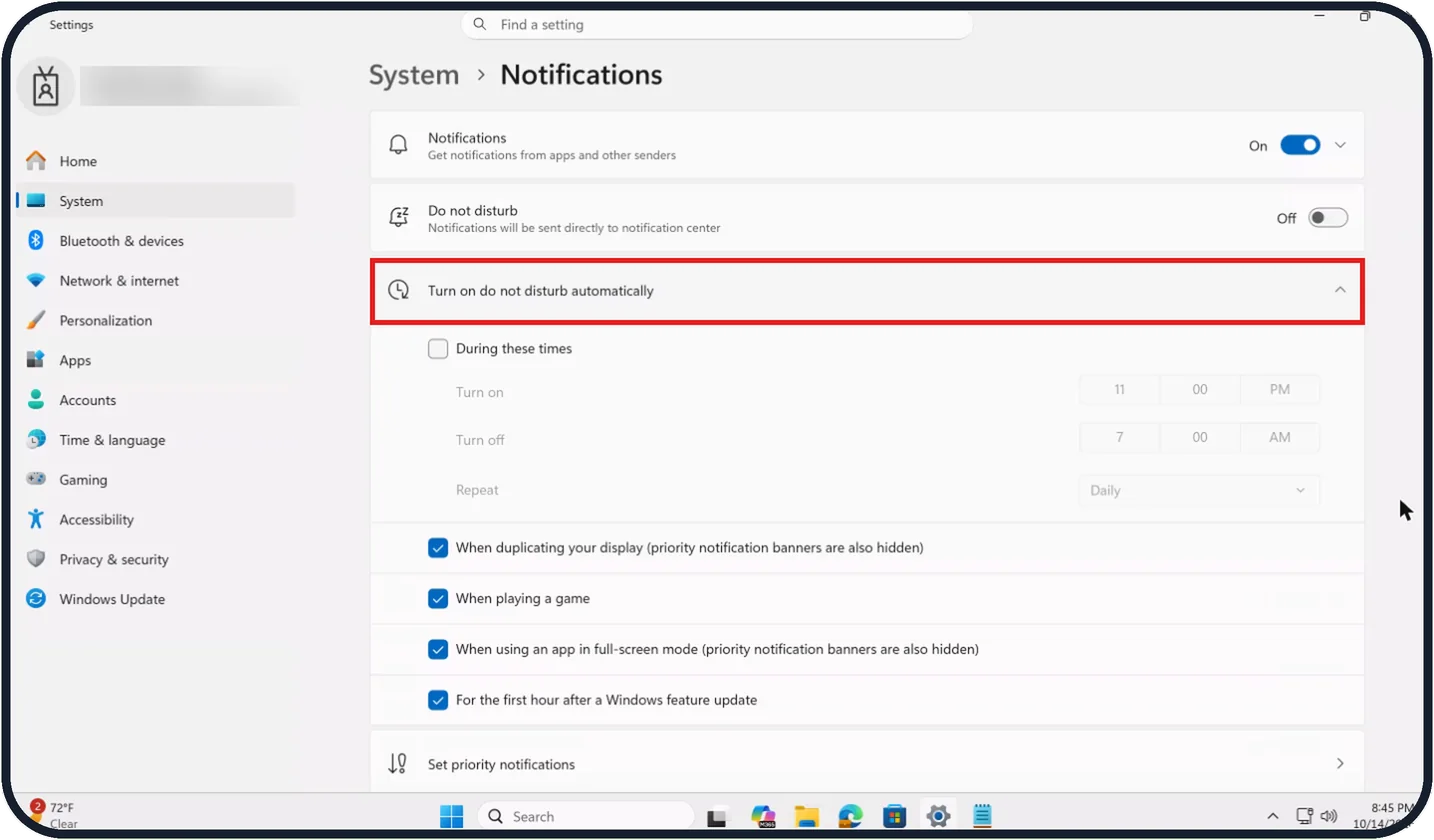Image resolution: width=1434 pixels, height=840 pixels.
Task: Open Set priority notifications
Action: 867,764
